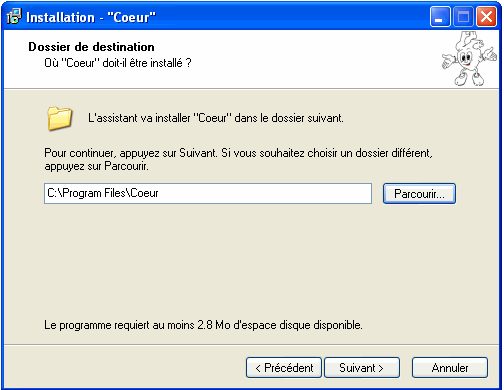Go back with the Précédent button
This screenshot has height=390, width=504.
click(x=284, y=368)
